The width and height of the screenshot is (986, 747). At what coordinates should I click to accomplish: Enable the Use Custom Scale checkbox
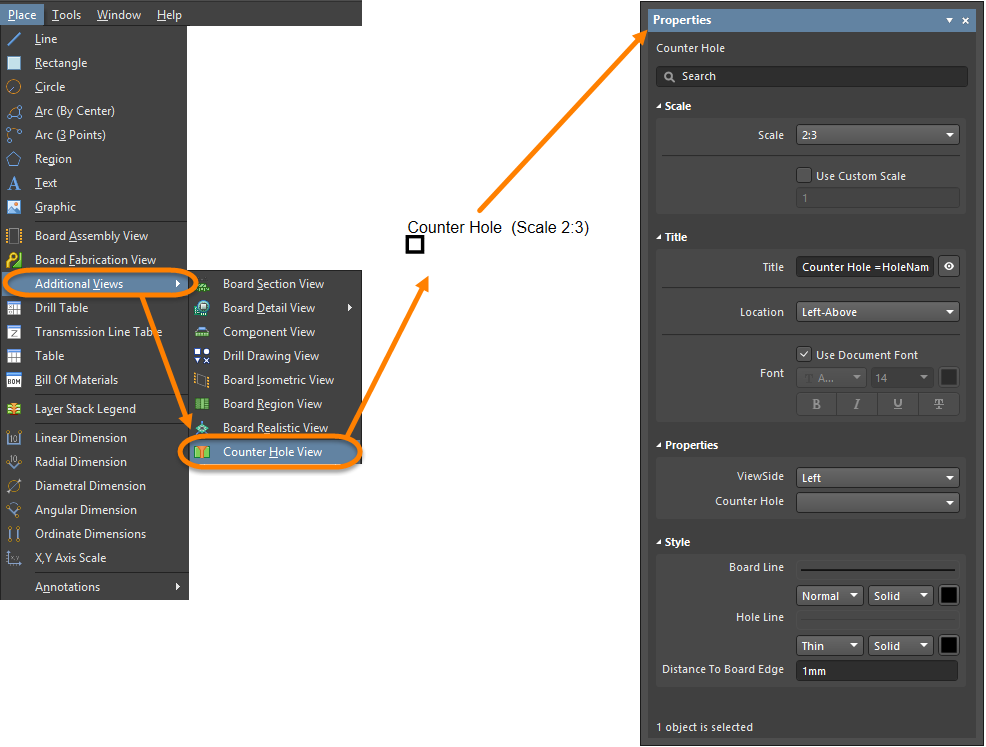click(x=804, y=175)
